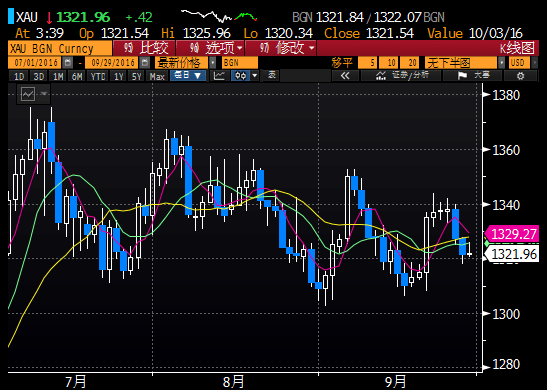Open the 96) 选项 options menu
547x390 pixels.
click(x=211, y=48)
